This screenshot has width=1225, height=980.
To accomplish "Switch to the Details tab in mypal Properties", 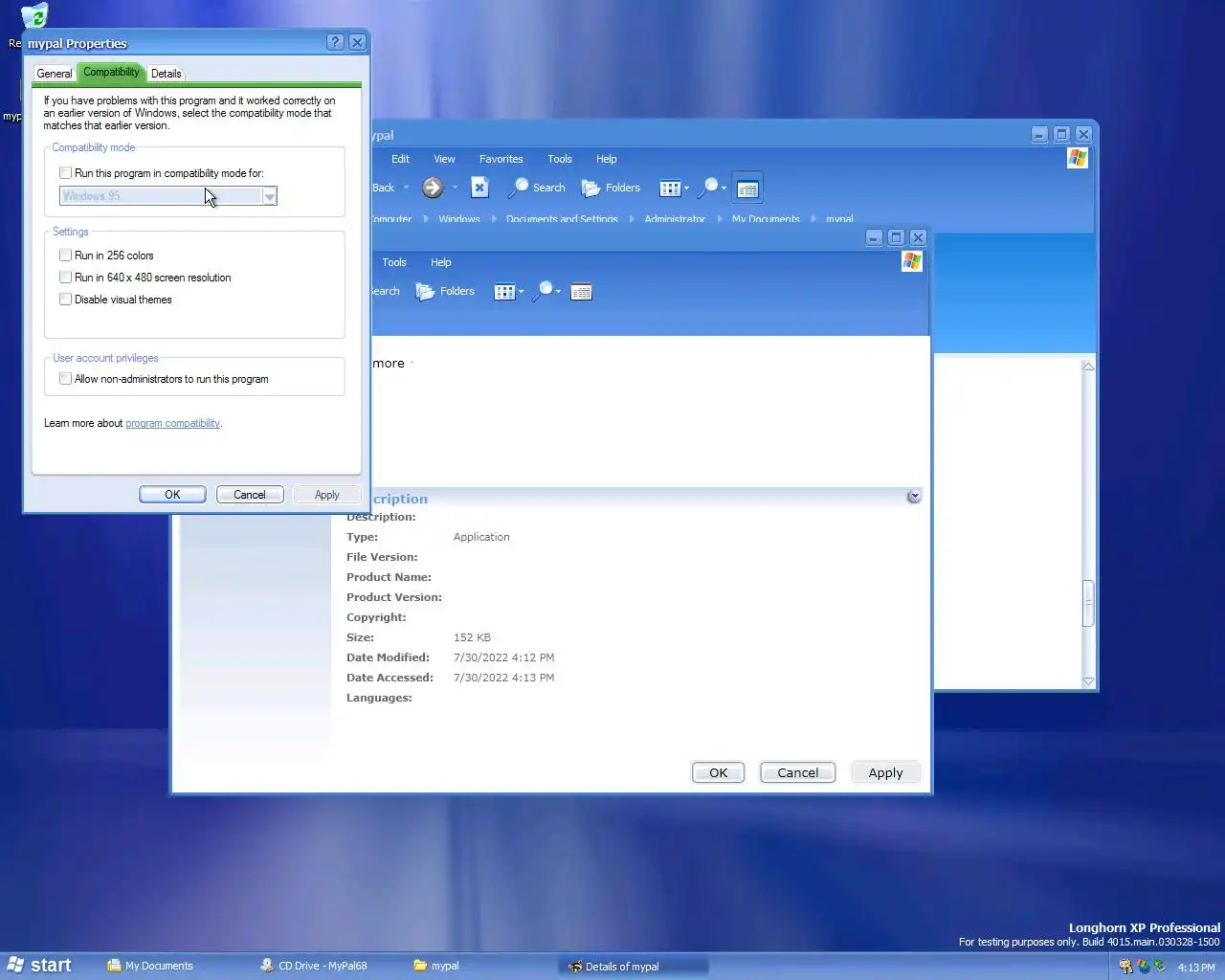I will point(166,74).
